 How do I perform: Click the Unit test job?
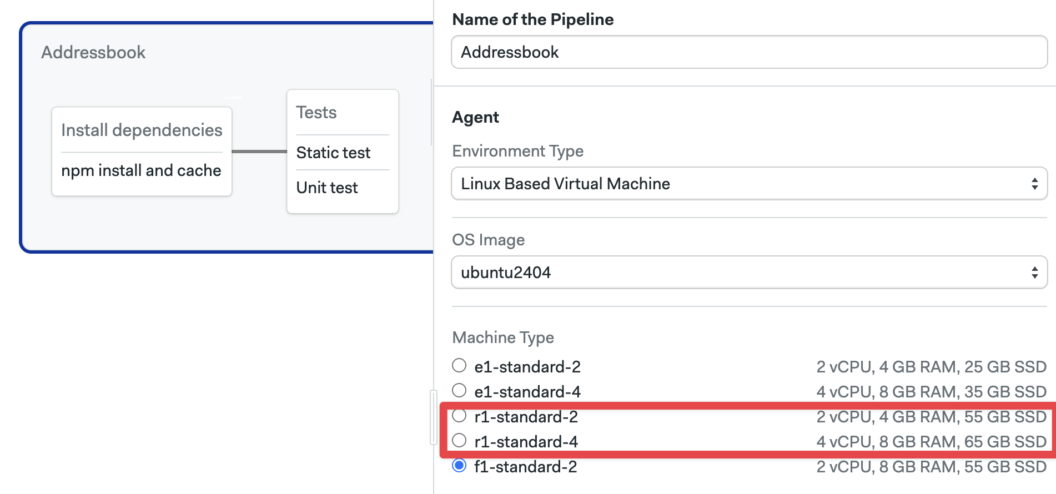pos(327,188)
